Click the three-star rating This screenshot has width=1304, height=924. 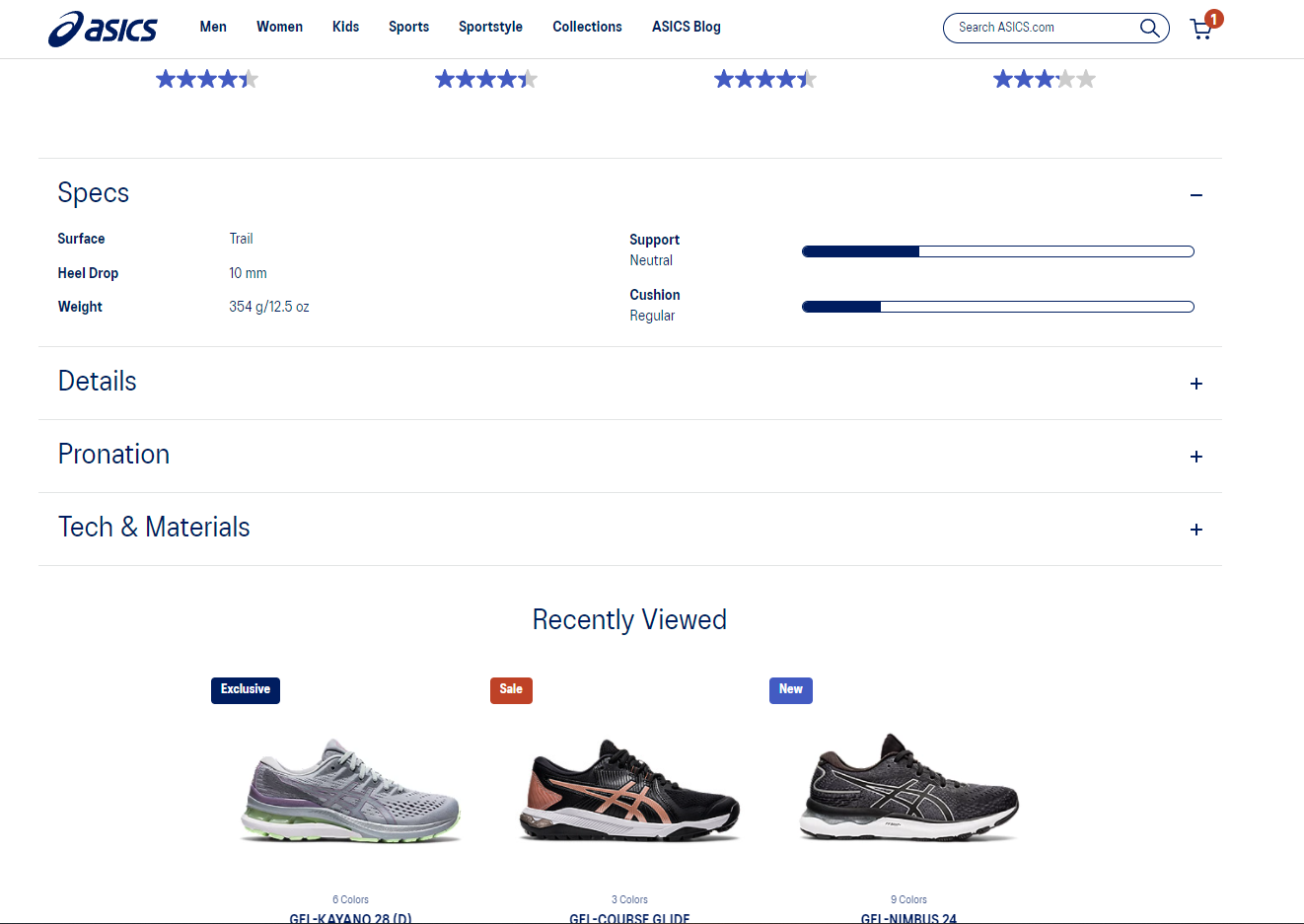pos(1045,79)
